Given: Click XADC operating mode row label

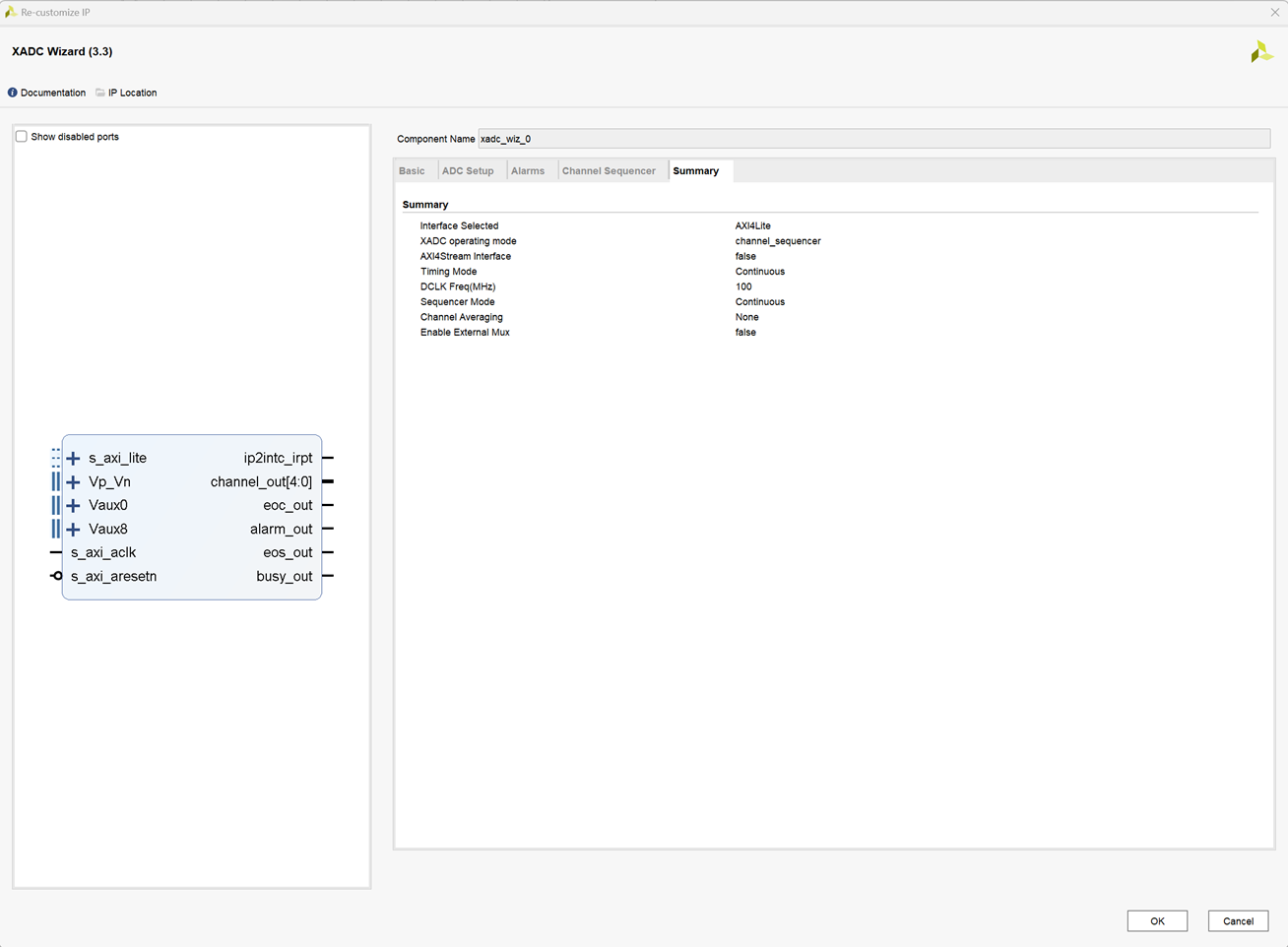Looking at the screenshot, I should click(468, 241).
